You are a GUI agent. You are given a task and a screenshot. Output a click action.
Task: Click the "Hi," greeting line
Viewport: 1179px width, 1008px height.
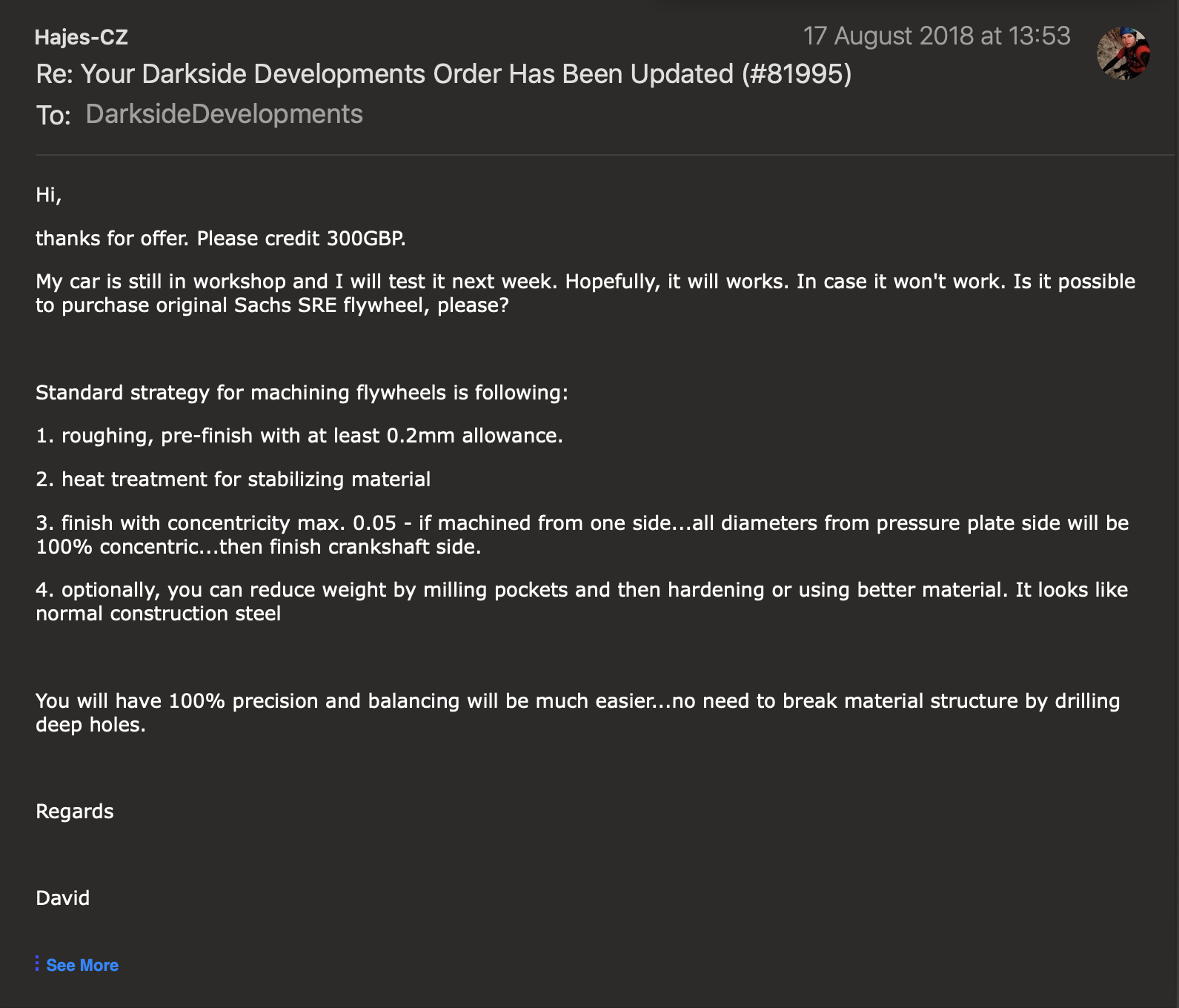[49, 195]
